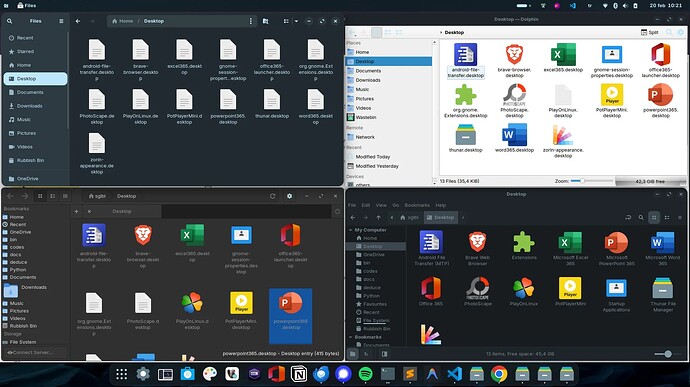Select Startup Applications icon in Nemo
This screenshot has height=387, width=690.
coord(616,288)
